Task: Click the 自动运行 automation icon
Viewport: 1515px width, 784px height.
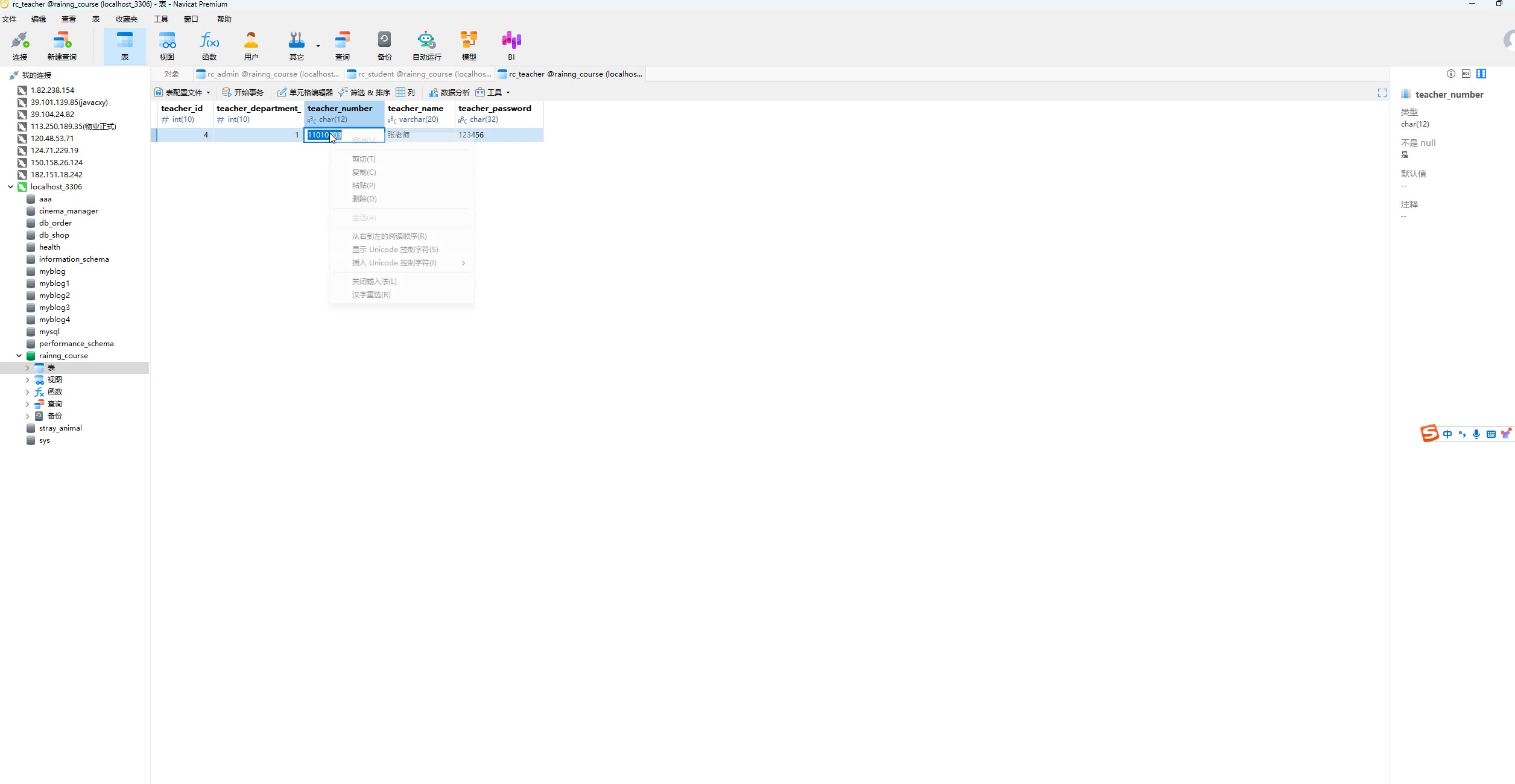Action: [x=426, y=46]
